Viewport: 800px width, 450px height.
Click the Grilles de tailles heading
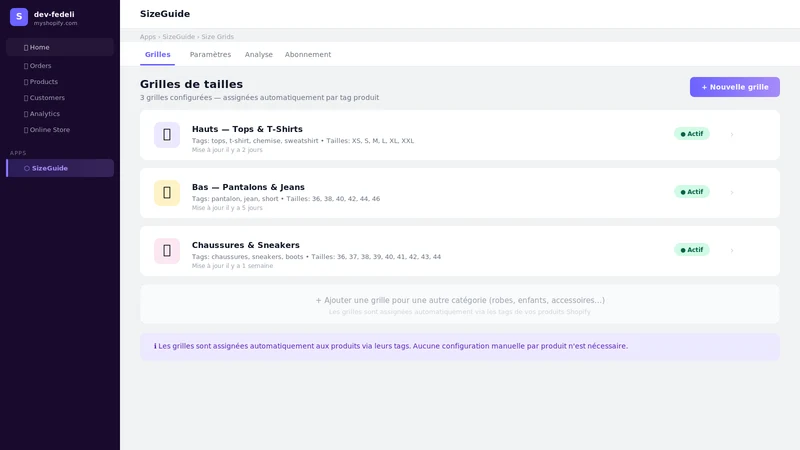(x=191, y=84)
